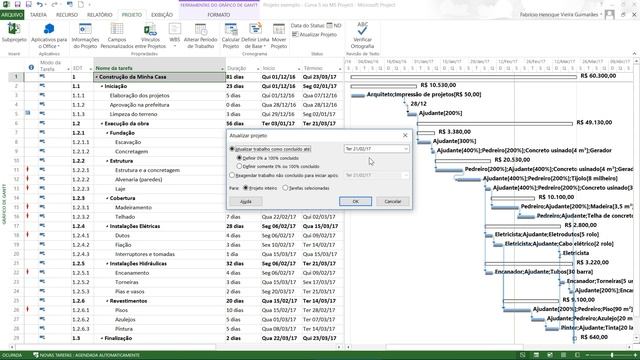
Task: Click OK in Atualizar projeto dialog
Action: tap(356, 201)
